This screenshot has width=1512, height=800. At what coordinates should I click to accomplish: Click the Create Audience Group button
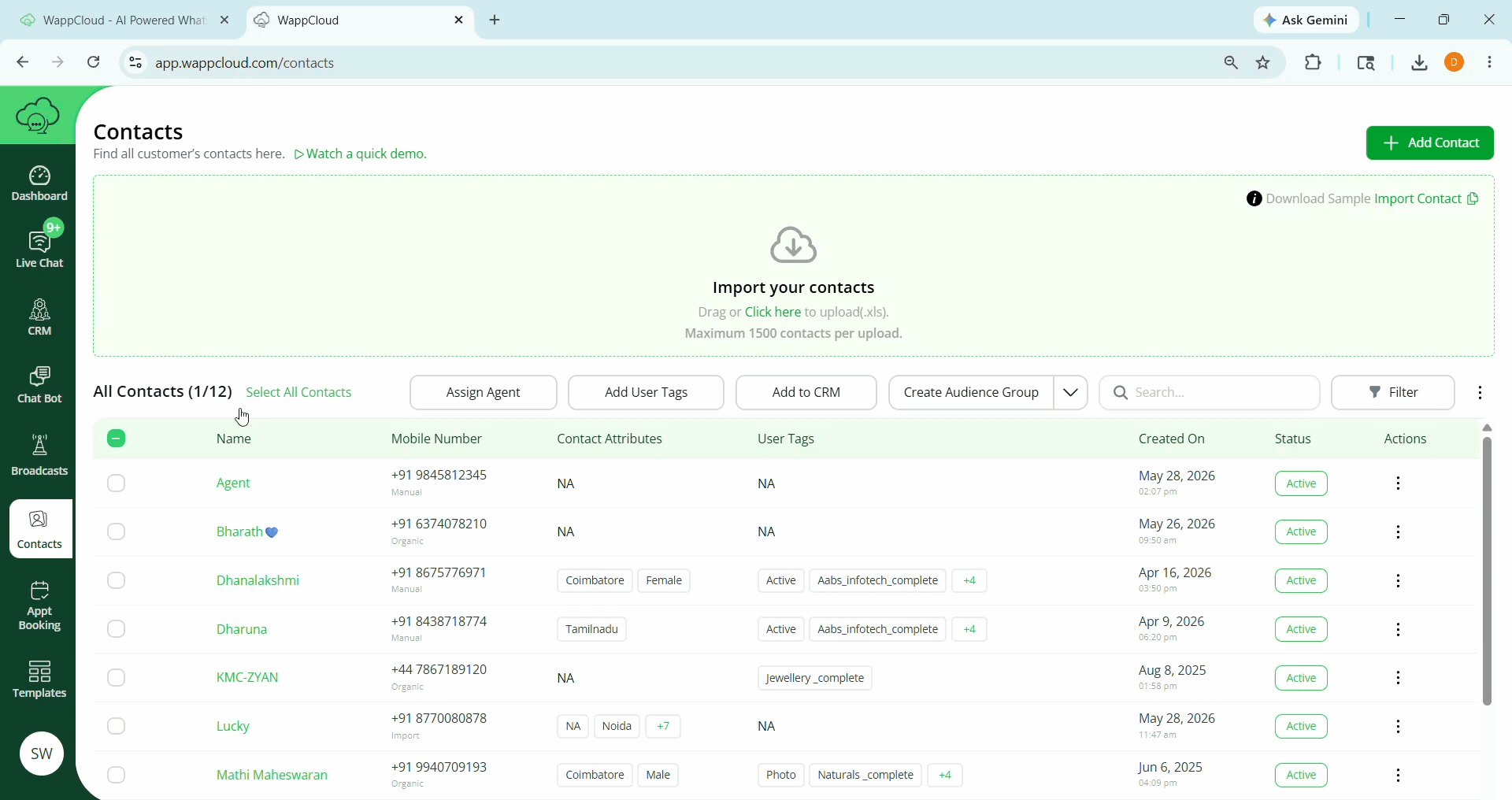(x=971, y=392)
